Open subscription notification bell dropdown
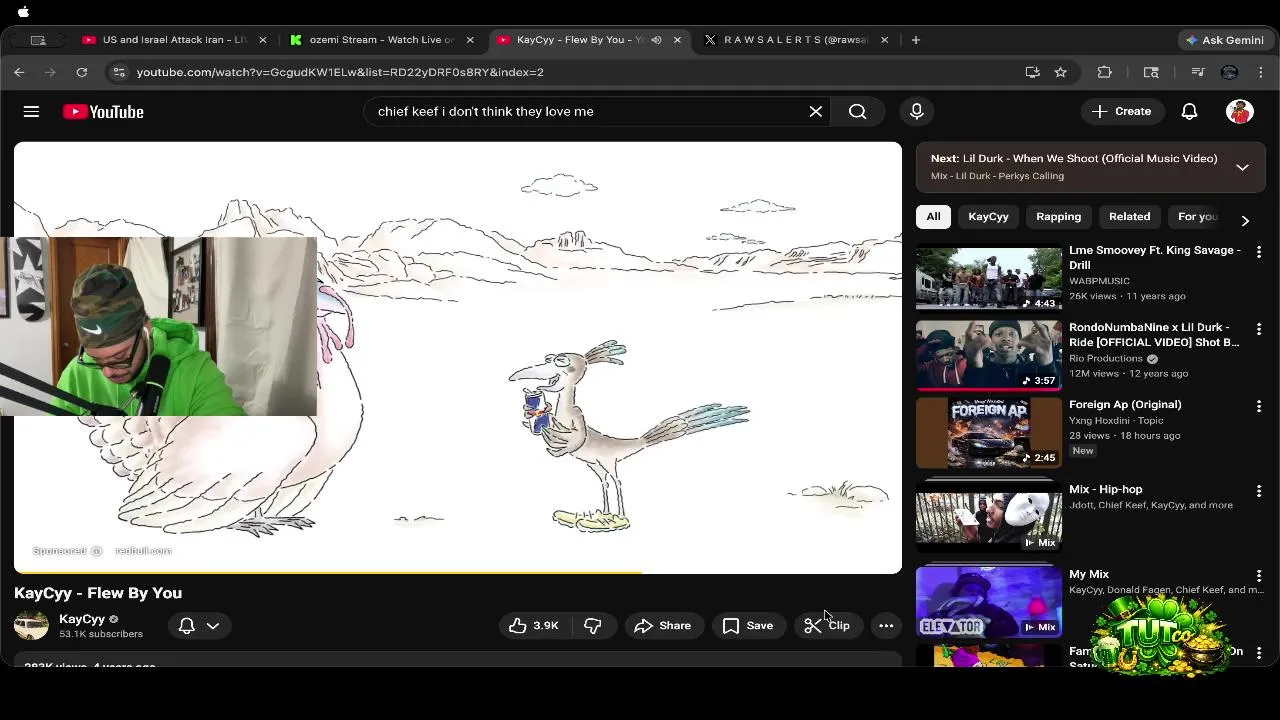Screen dimensions: 1280x720 199,626
